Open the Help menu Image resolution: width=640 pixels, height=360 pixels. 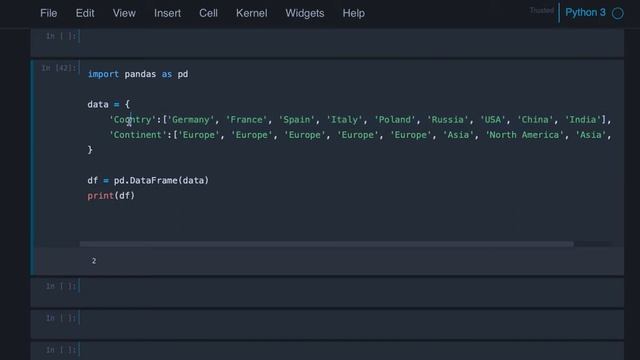(353, 13)
